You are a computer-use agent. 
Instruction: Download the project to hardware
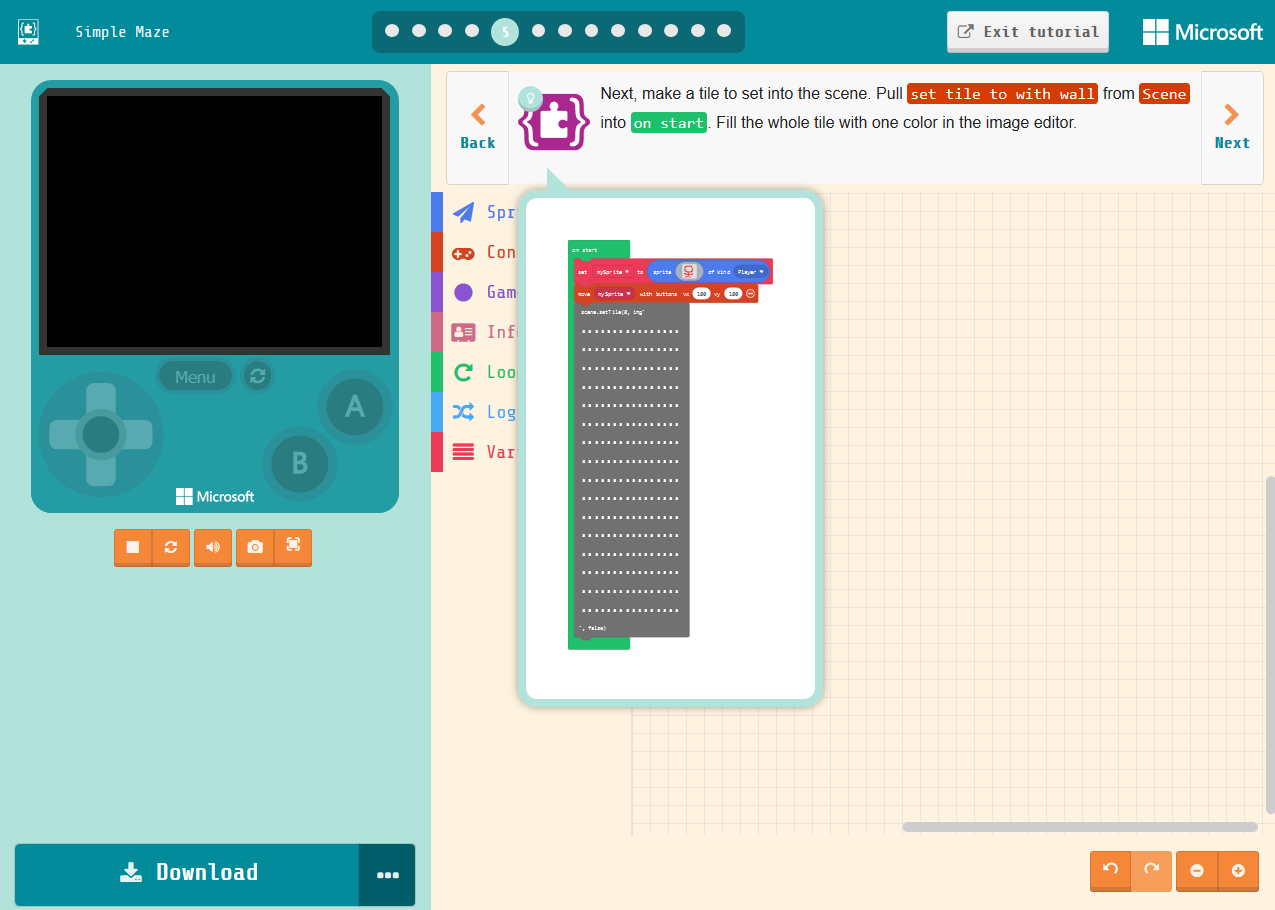click(x=188, y=874)
